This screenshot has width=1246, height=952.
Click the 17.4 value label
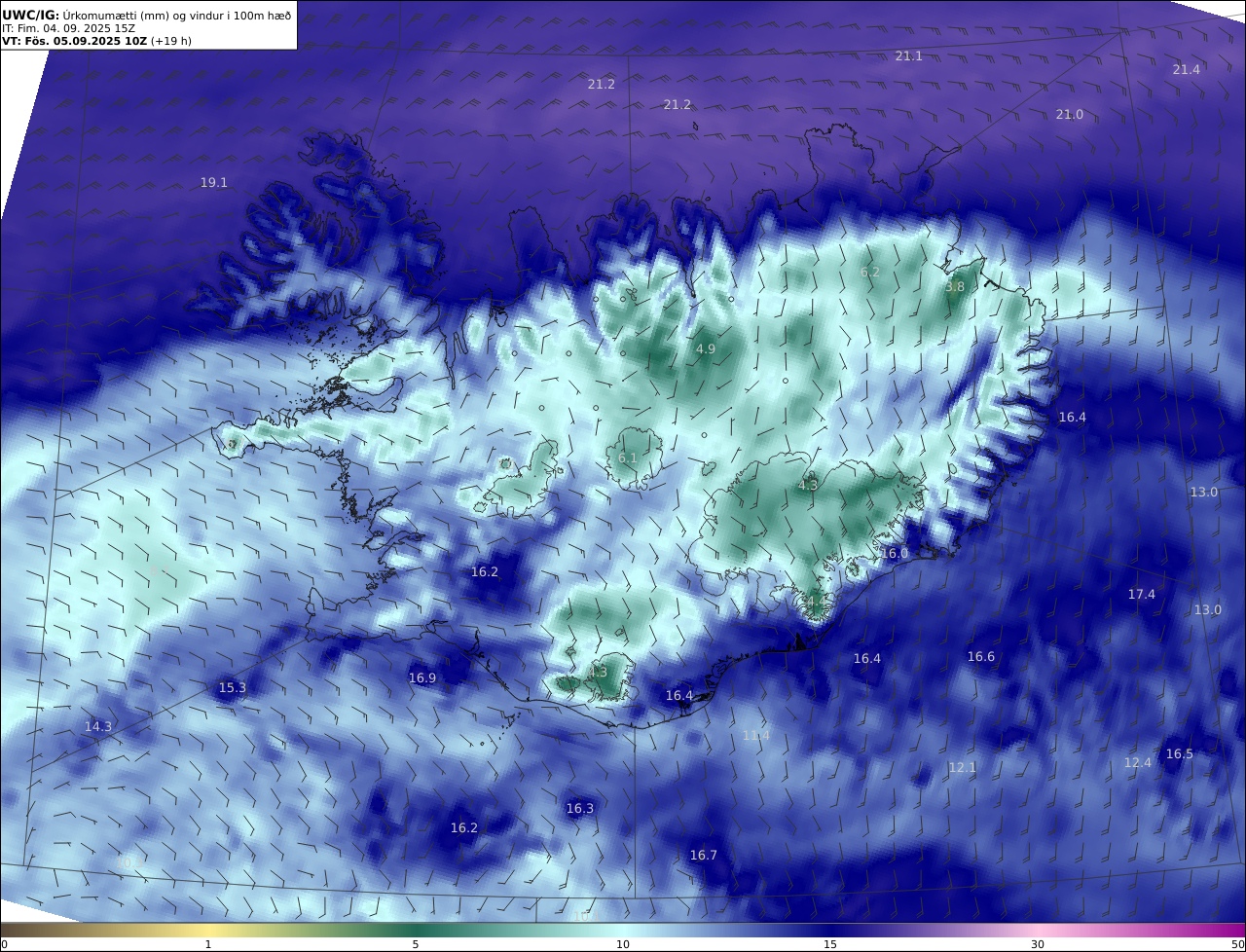[x=1141, y=595]
